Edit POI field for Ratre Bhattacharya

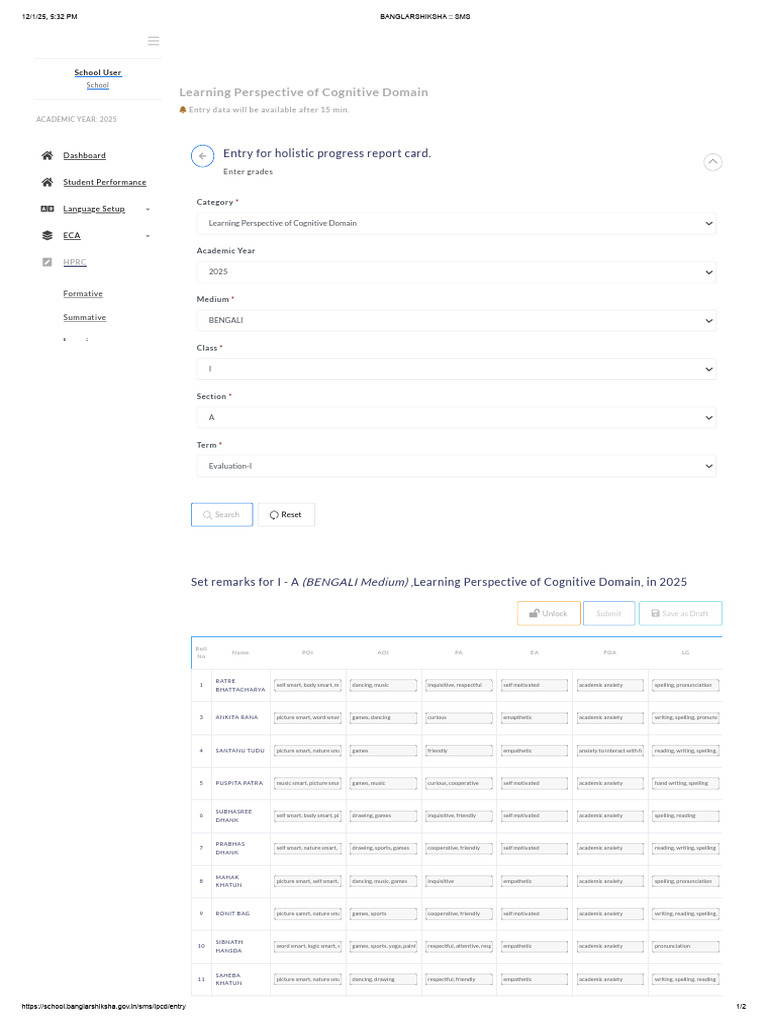pos(308,686)
